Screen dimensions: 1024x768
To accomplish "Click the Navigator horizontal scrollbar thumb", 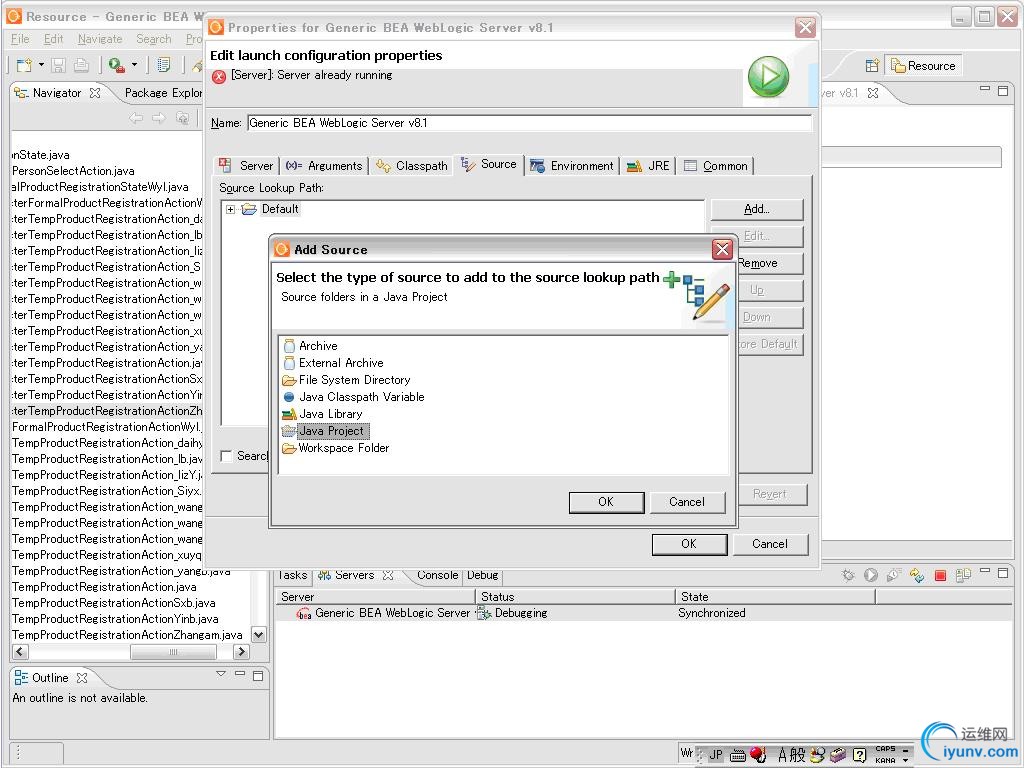I will (x=173, y=651).
